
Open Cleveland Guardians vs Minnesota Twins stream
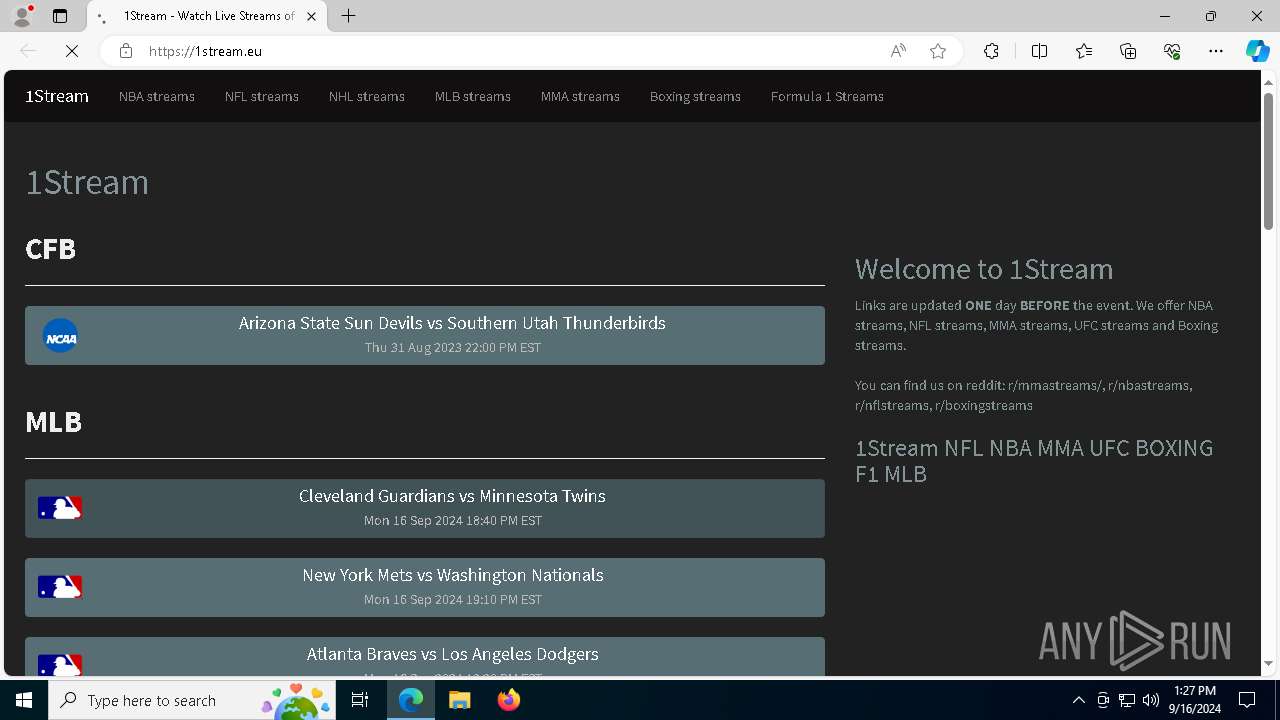425,508
